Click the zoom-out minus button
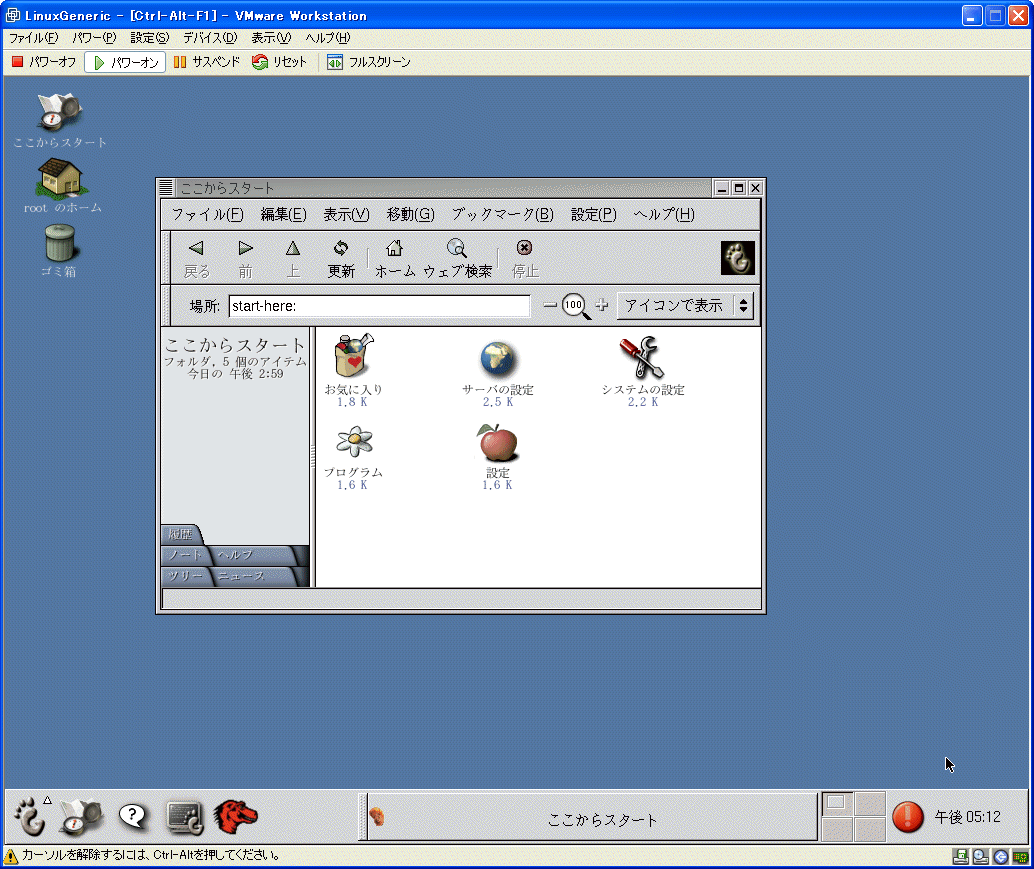 point(549,305)
